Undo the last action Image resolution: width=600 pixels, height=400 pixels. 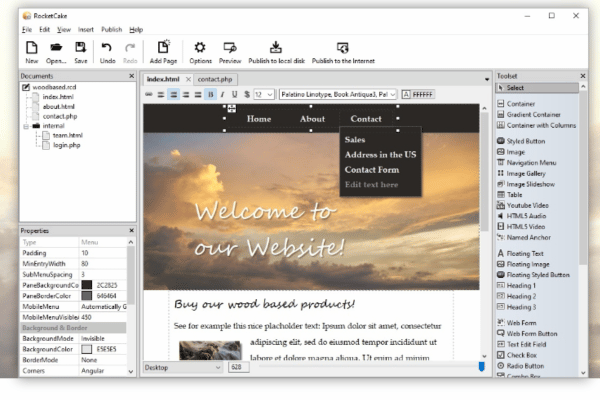pos(107,52)
